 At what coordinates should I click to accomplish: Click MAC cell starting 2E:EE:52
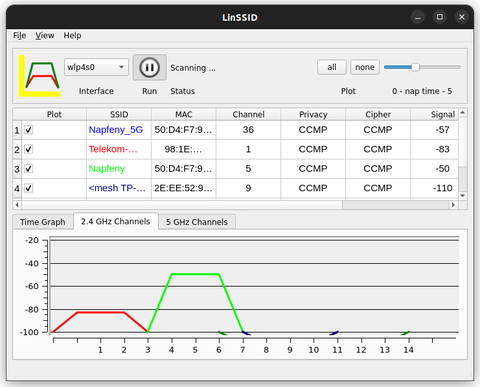(184, 188)
